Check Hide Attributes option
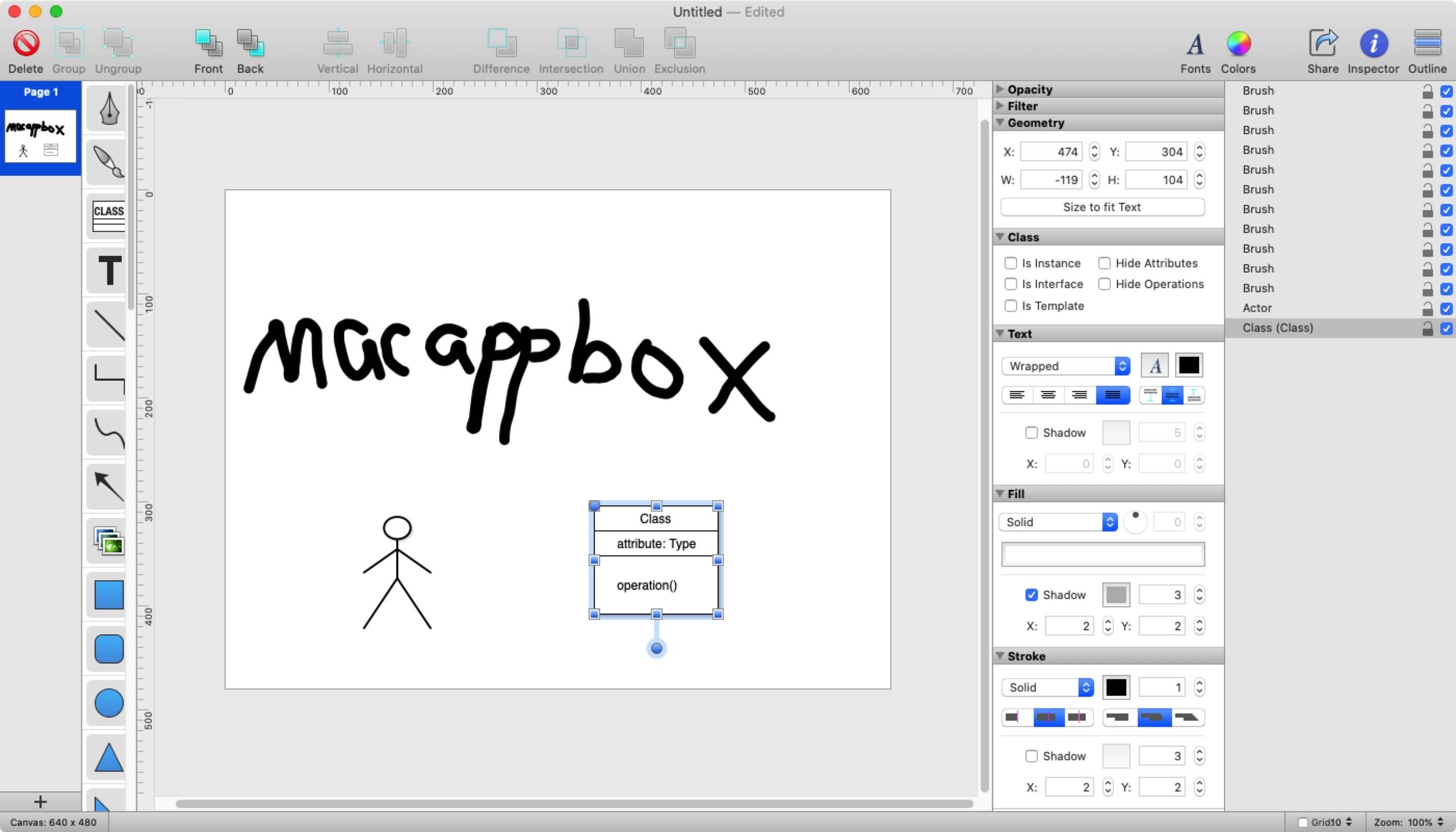The width and height of the screenshot is (1456, 832). [x=1104, y=263]
